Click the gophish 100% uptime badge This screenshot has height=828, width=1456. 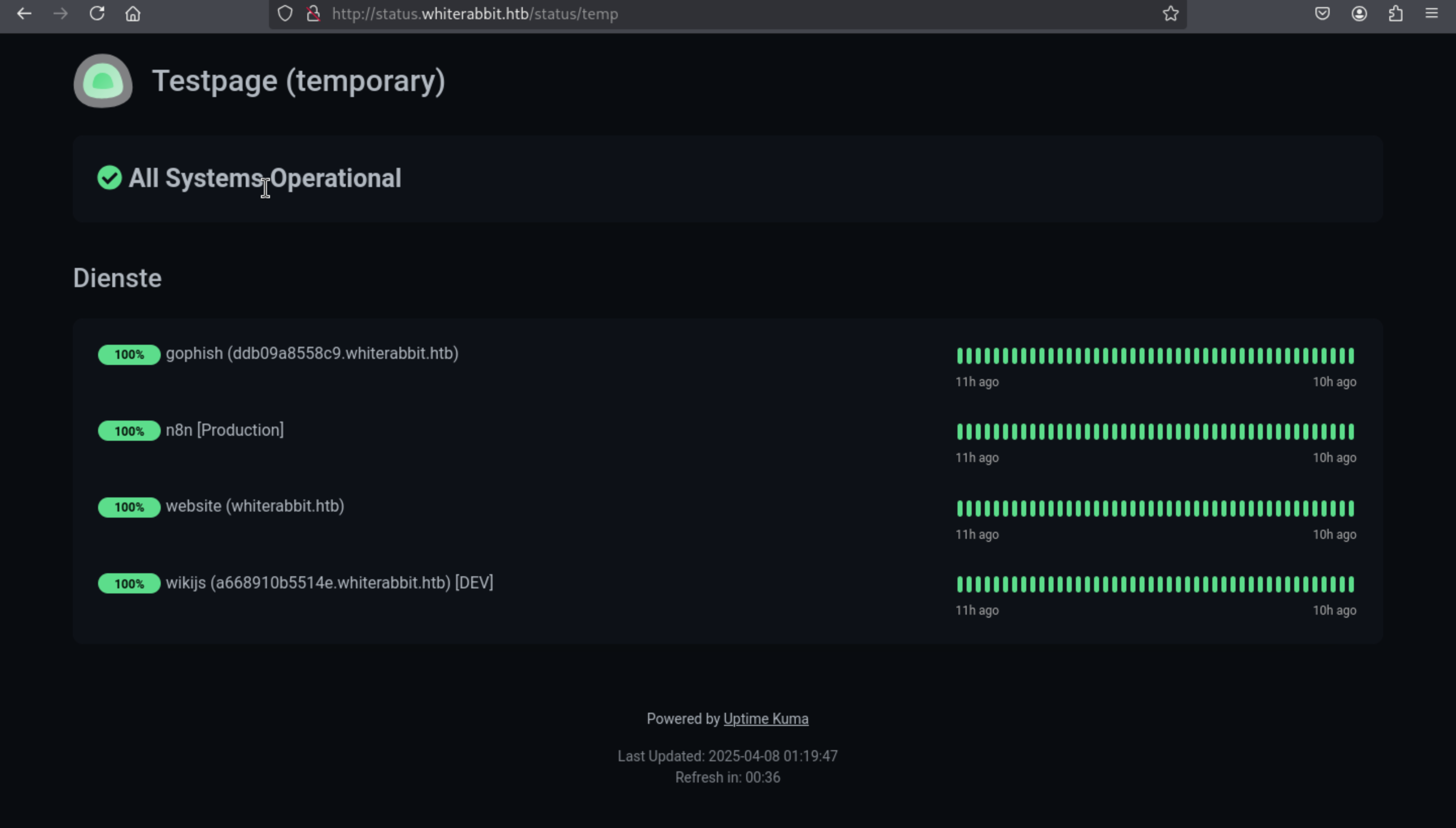point(129,355)
